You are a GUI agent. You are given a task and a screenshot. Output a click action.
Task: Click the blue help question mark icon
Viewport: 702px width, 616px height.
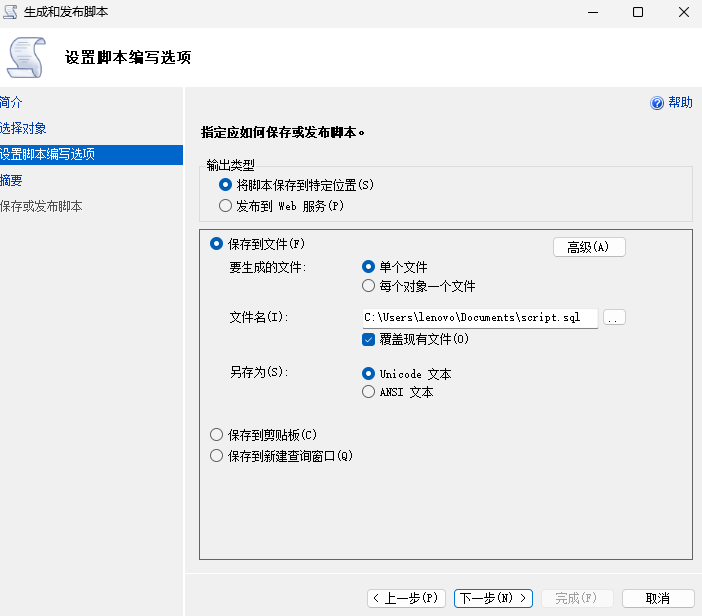point(657,103)
